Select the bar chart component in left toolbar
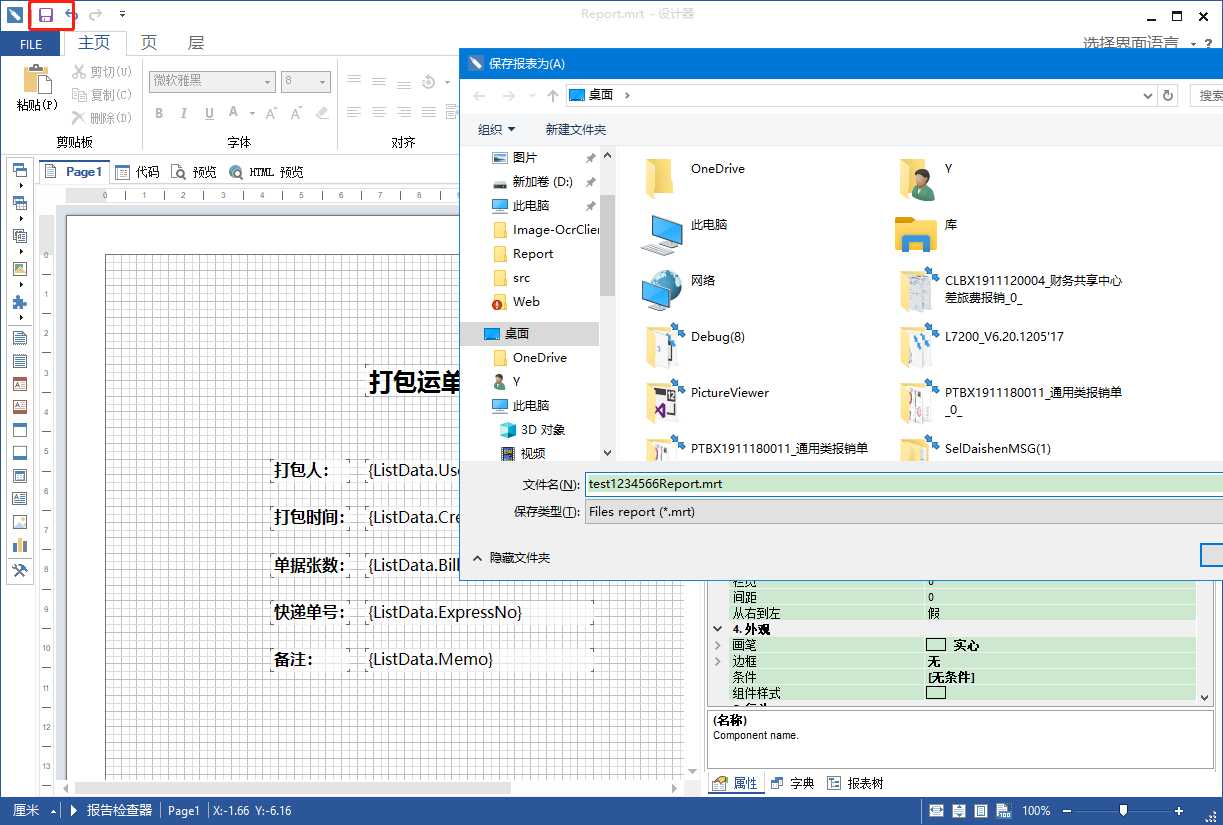1223x825 pixels. pyautogui.click(x=20, y=543)
